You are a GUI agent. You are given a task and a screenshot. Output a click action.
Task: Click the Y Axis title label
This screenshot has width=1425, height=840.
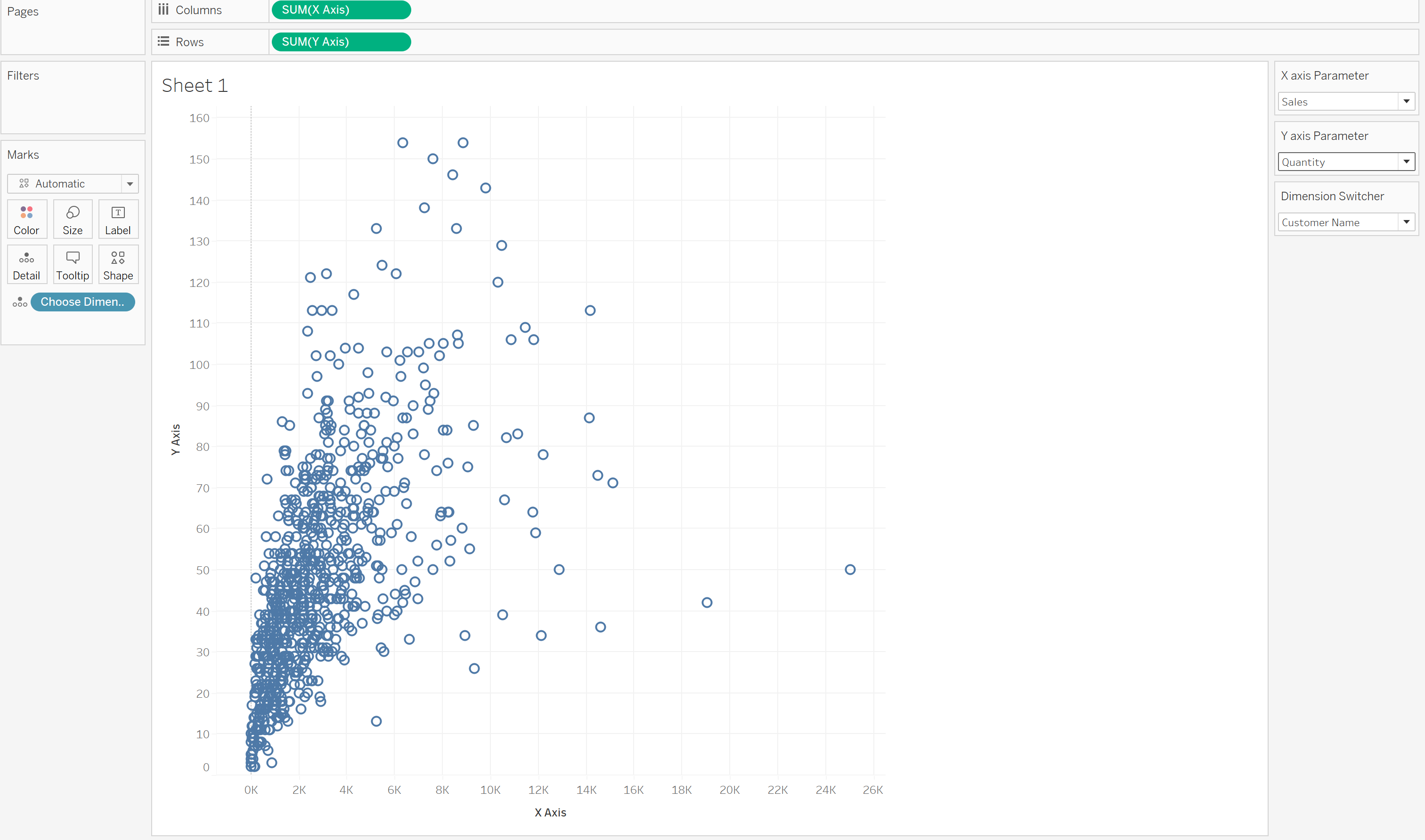pyautogui.click(x=176, y=439)
